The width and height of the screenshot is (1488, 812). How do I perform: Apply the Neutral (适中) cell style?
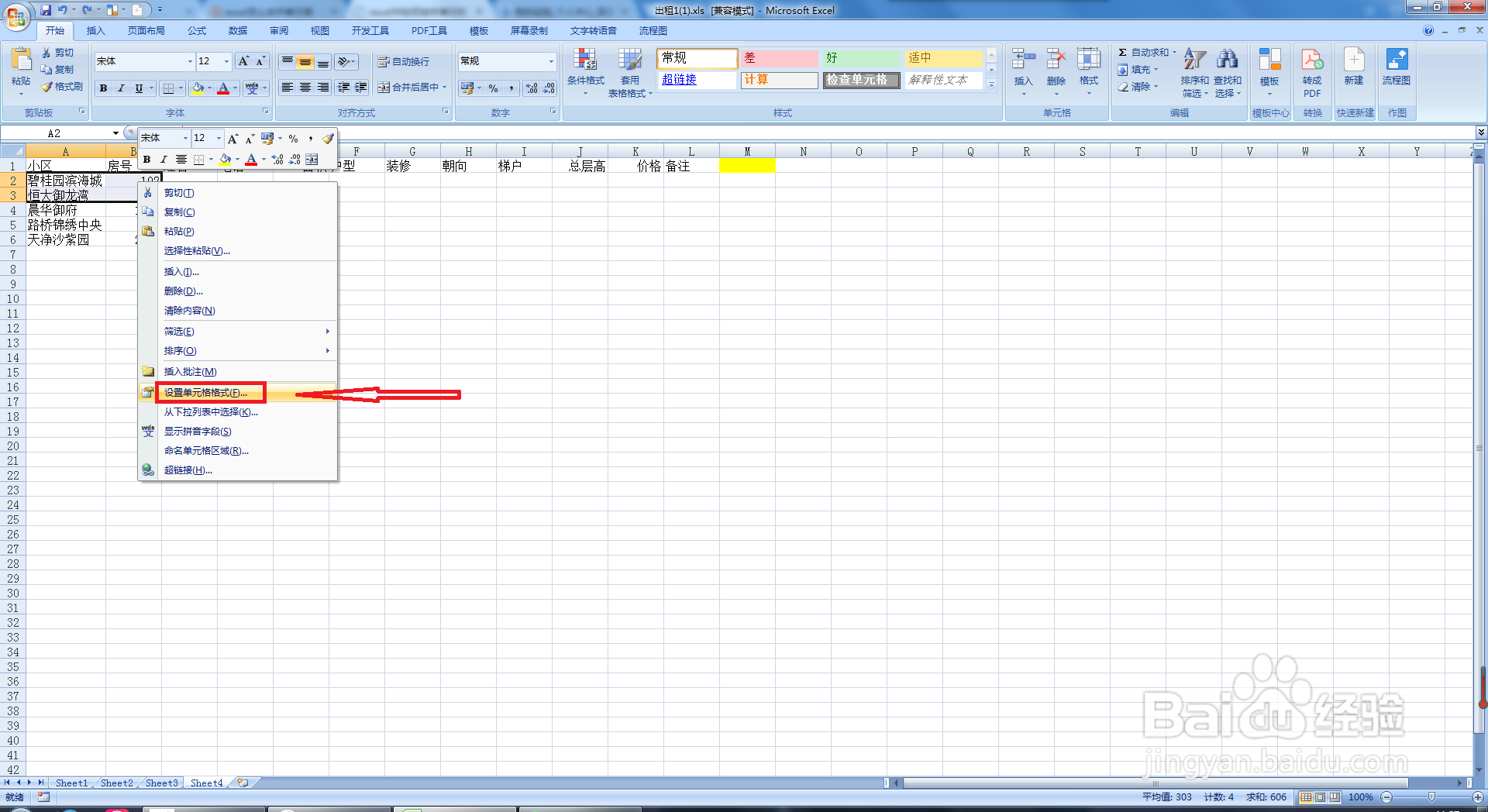(x=944, y=58)
